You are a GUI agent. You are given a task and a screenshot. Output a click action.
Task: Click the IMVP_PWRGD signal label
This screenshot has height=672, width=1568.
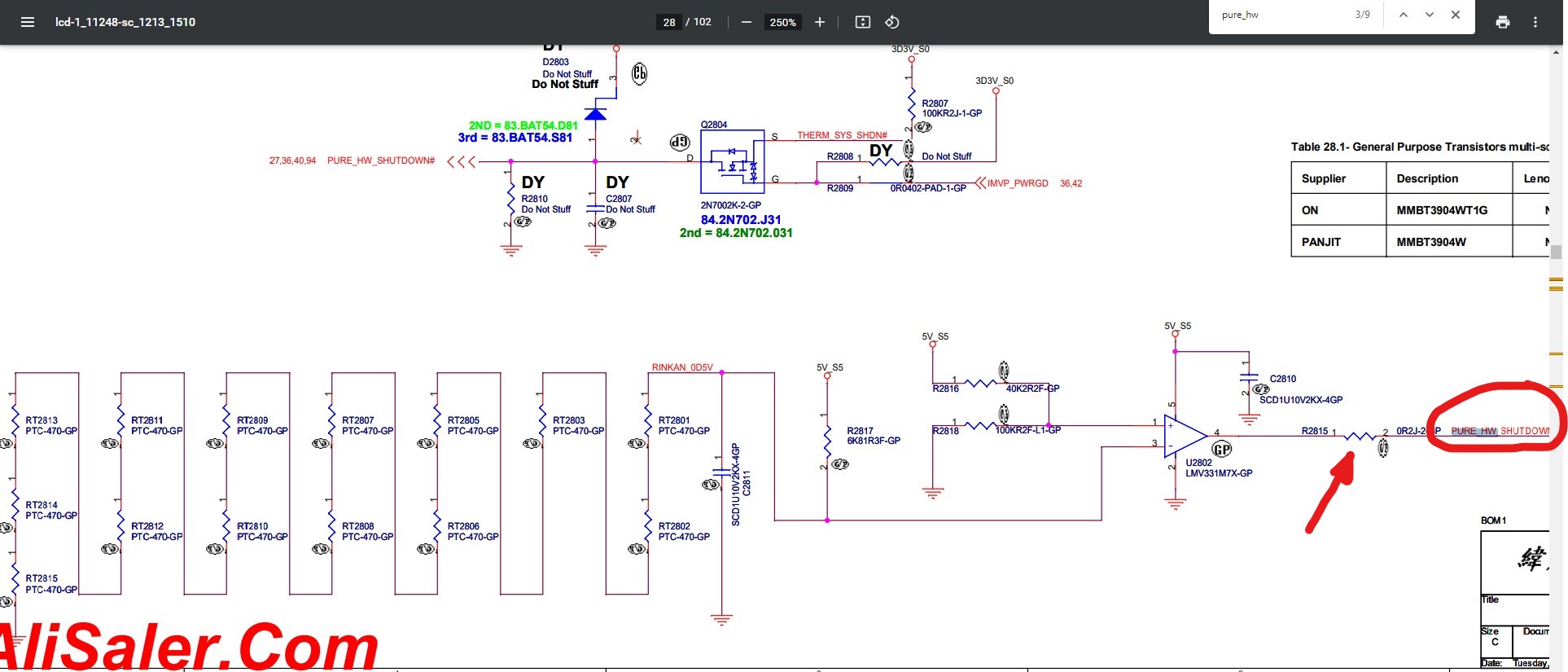1018,183
